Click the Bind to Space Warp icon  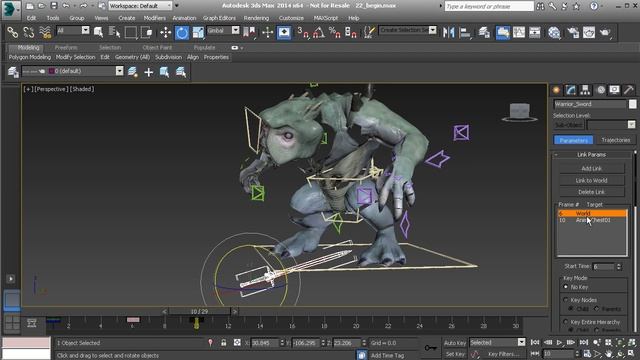pyautogui.click(x=45, y=32)
